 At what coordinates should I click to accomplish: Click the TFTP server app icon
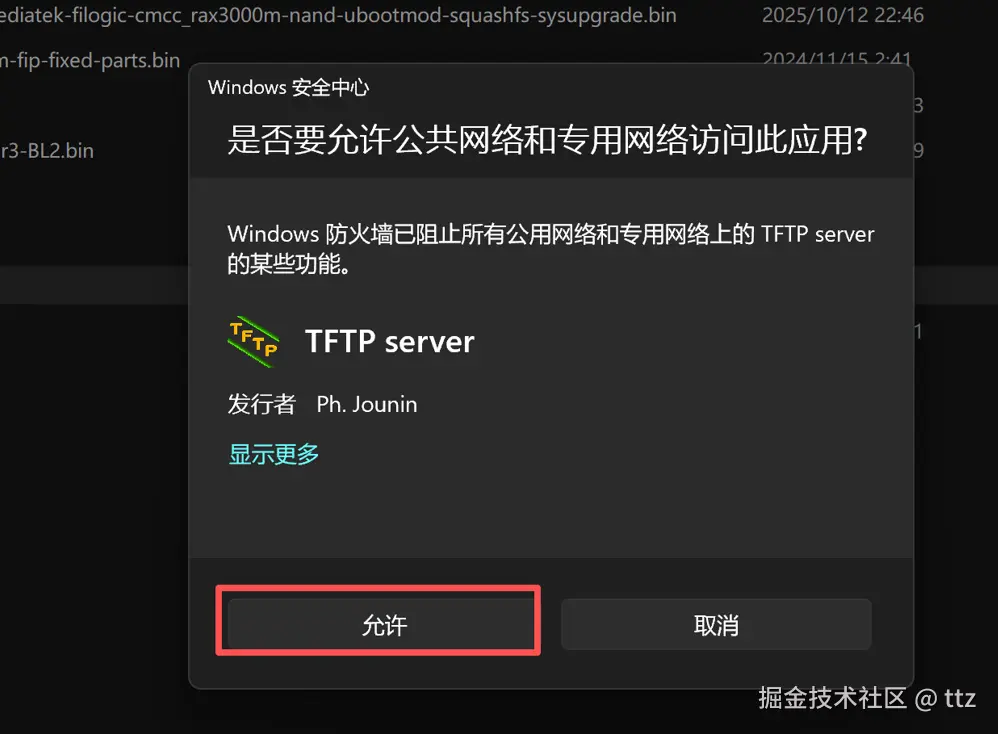tap(253, 341)
